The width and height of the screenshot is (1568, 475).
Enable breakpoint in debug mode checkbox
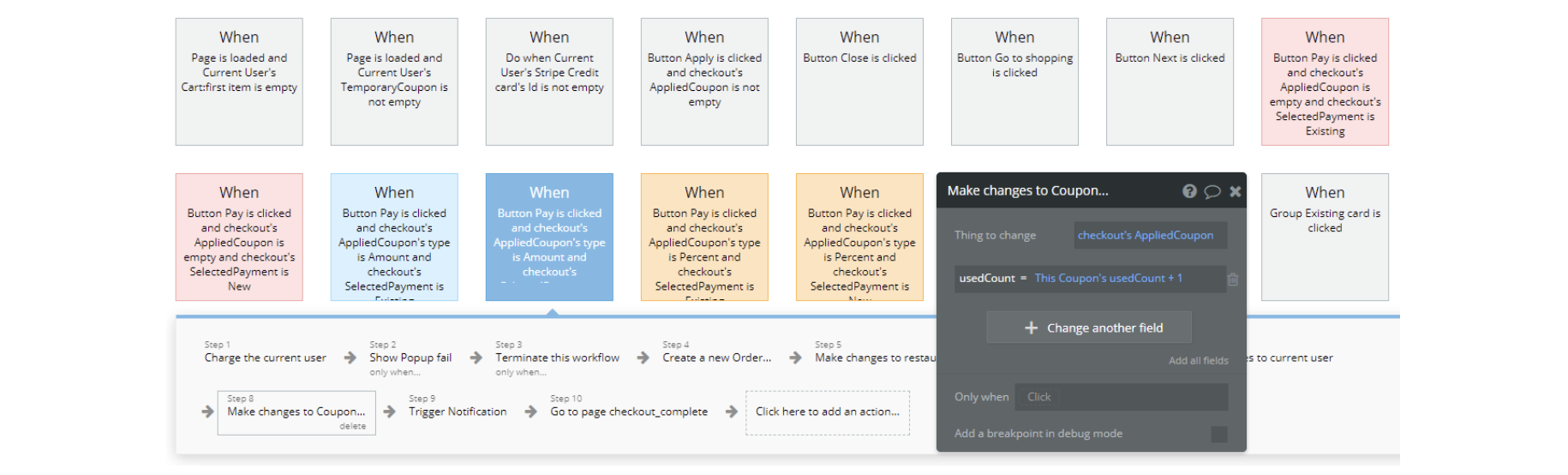coord(1218,434)
